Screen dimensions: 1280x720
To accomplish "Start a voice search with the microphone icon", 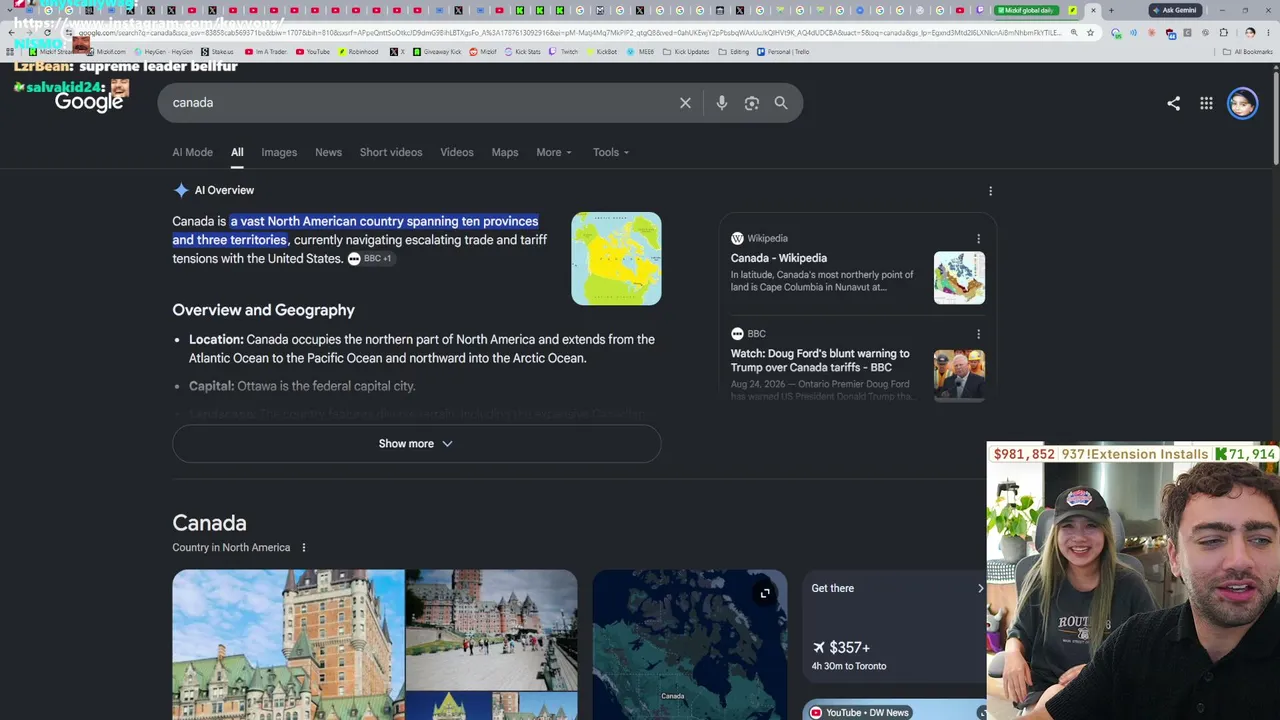I will point(721,103).
